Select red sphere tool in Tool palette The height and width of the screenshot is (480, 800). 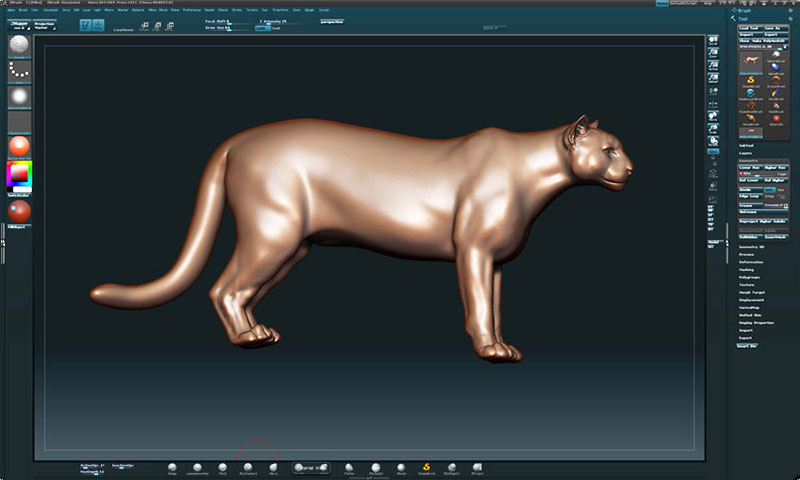[x=776, y=119]
